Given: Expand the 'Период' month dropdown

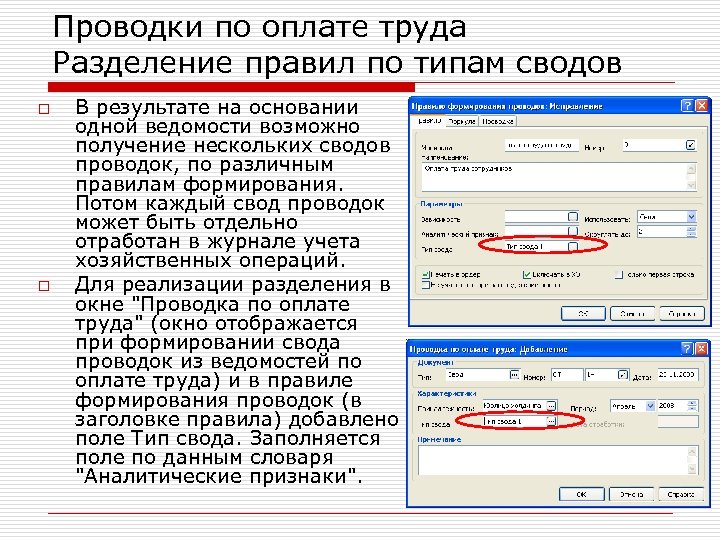Looking at the screenshot, I should 650,406.
